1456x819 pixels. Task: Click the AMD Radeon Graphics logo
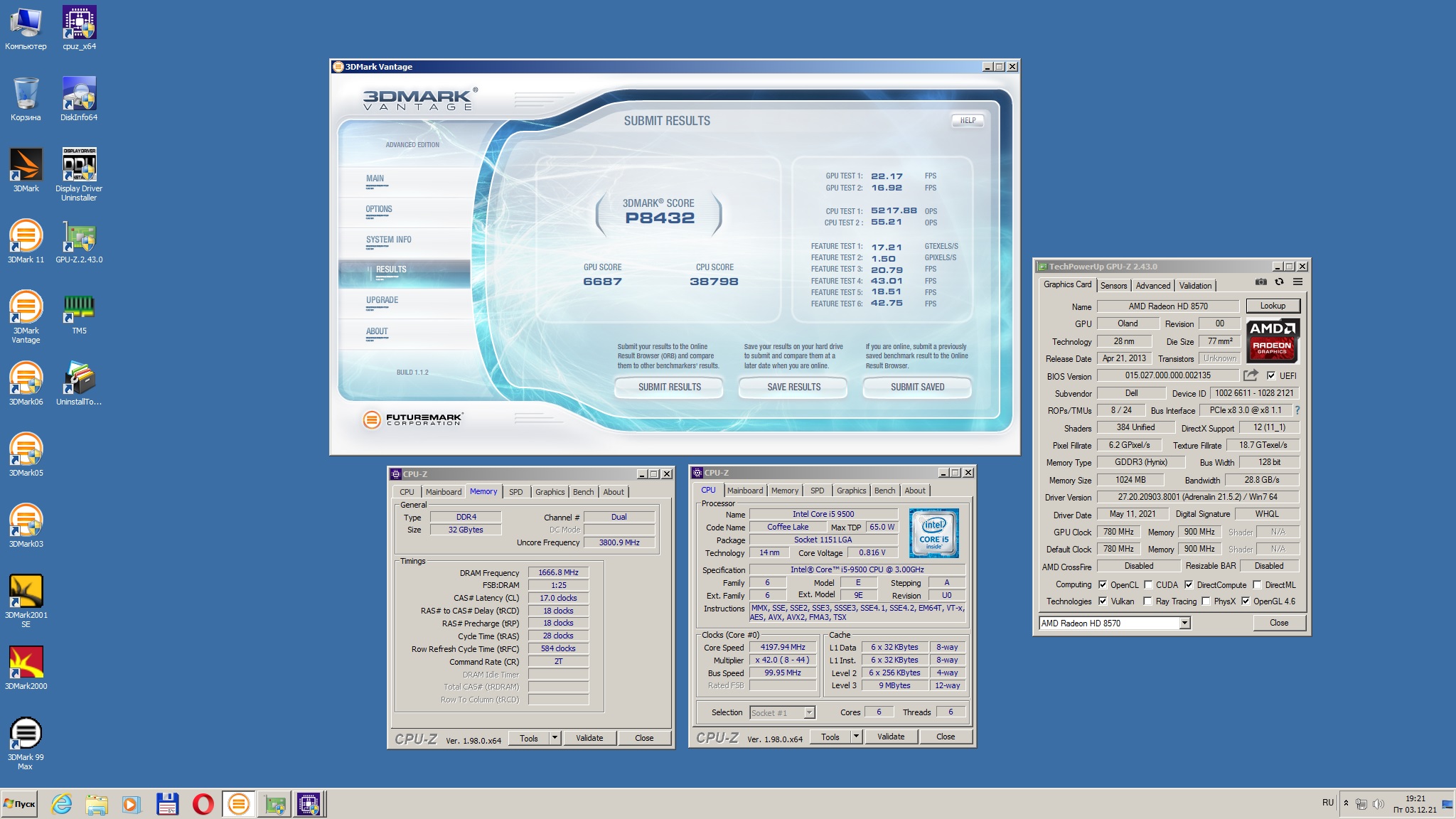pyautogui.click(x=1272, y=341)
